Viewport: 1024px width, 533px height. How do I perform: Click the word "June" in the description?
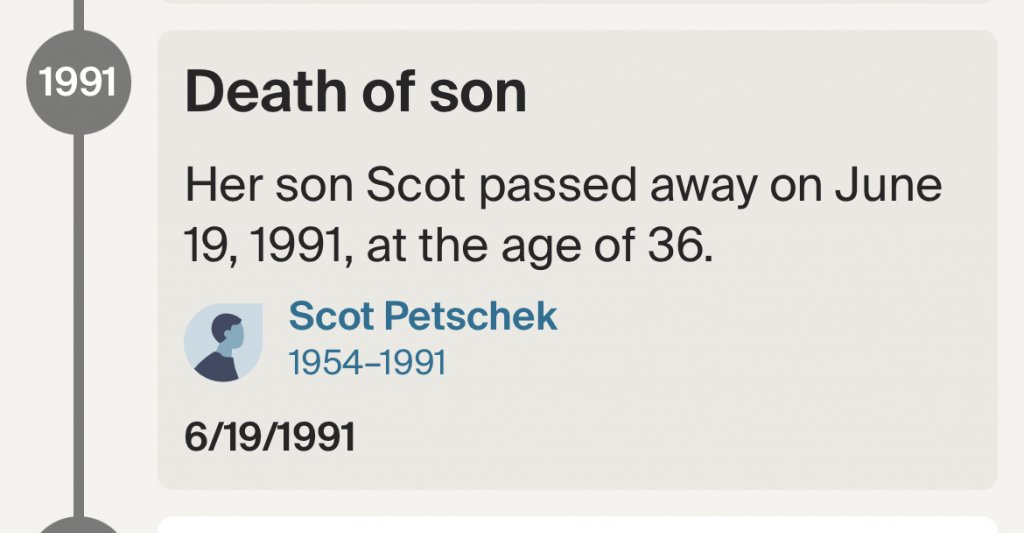coord(888,186)
